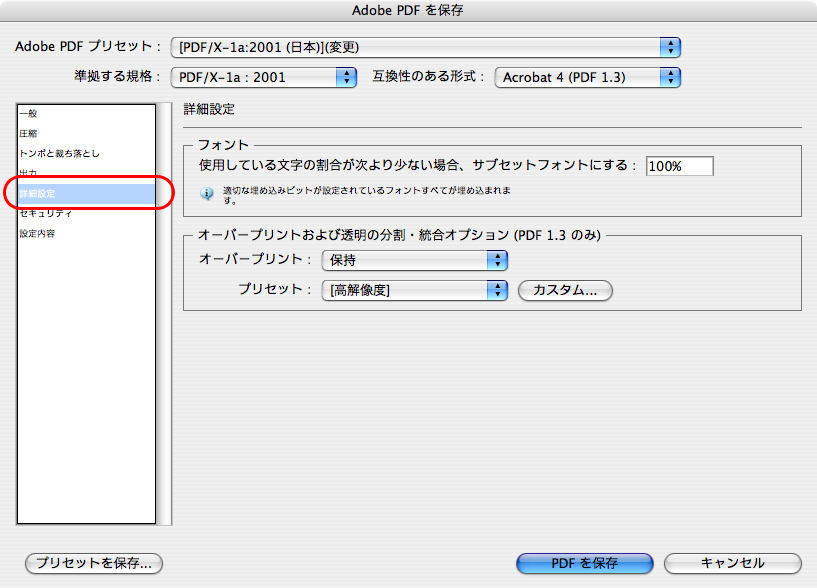Screen dimensions: 817x588
Task: Select セキュリティ in the category list
Action: pyautogui.click(x=86, y=213)
